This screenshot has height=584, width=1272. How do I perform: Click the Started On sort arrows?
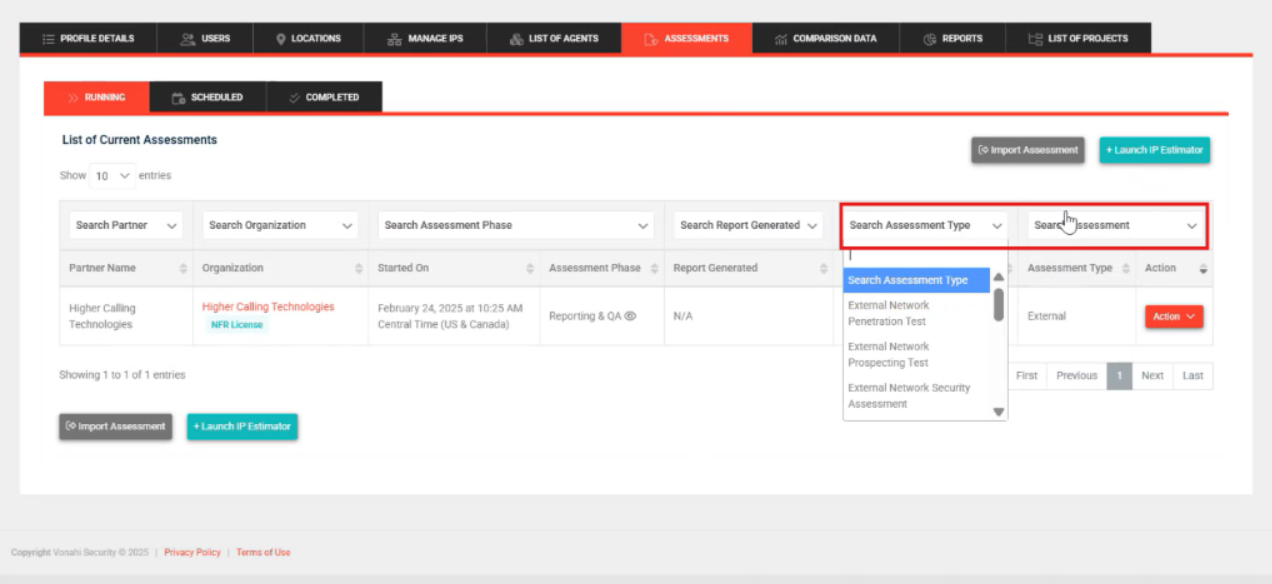tap(530, 268)
